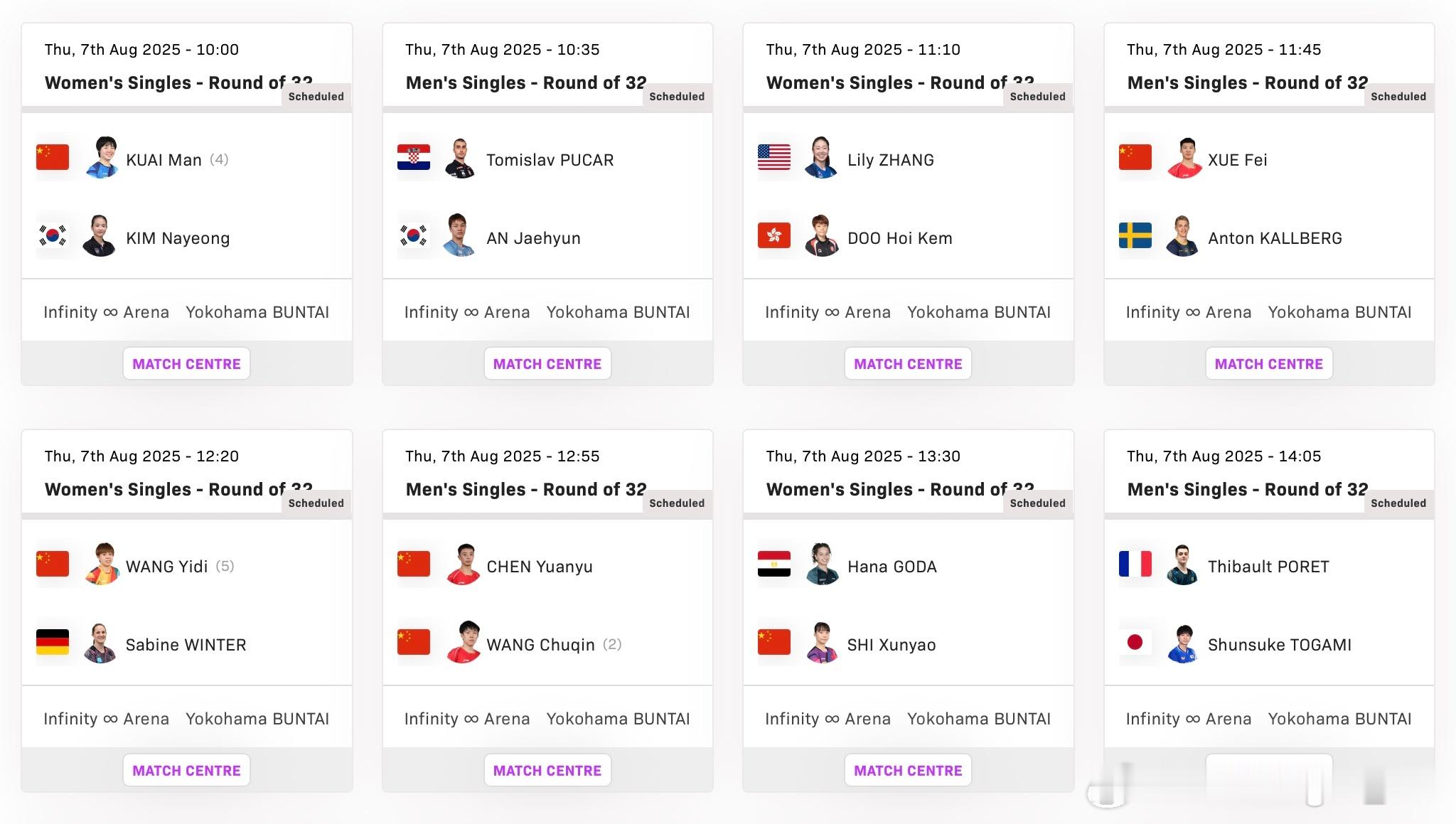Click the Scheduled badge on 11:45 match

click(x=1398, y=96)
